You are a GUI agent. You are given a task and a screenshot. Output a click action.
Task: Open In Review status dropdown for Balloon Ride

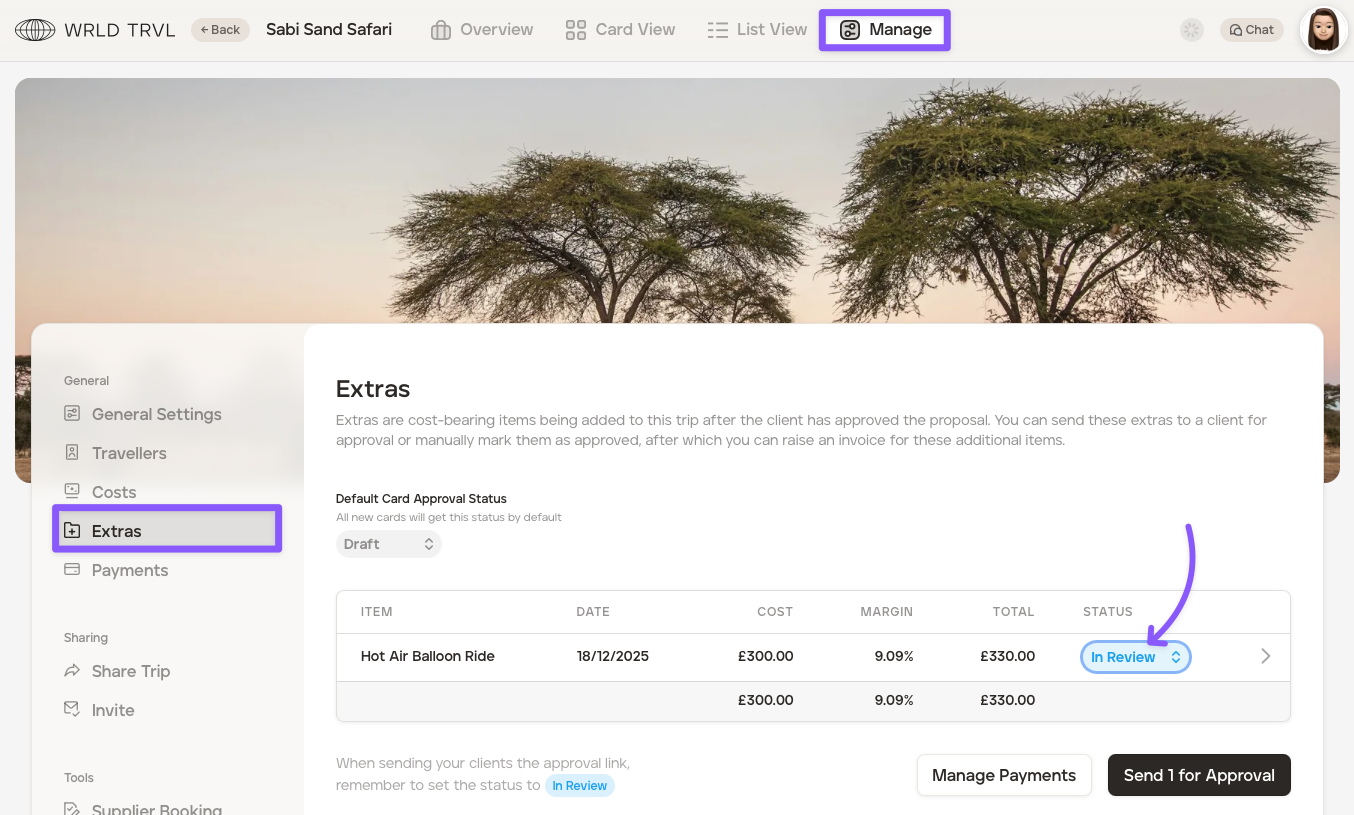click(1135, 657)
